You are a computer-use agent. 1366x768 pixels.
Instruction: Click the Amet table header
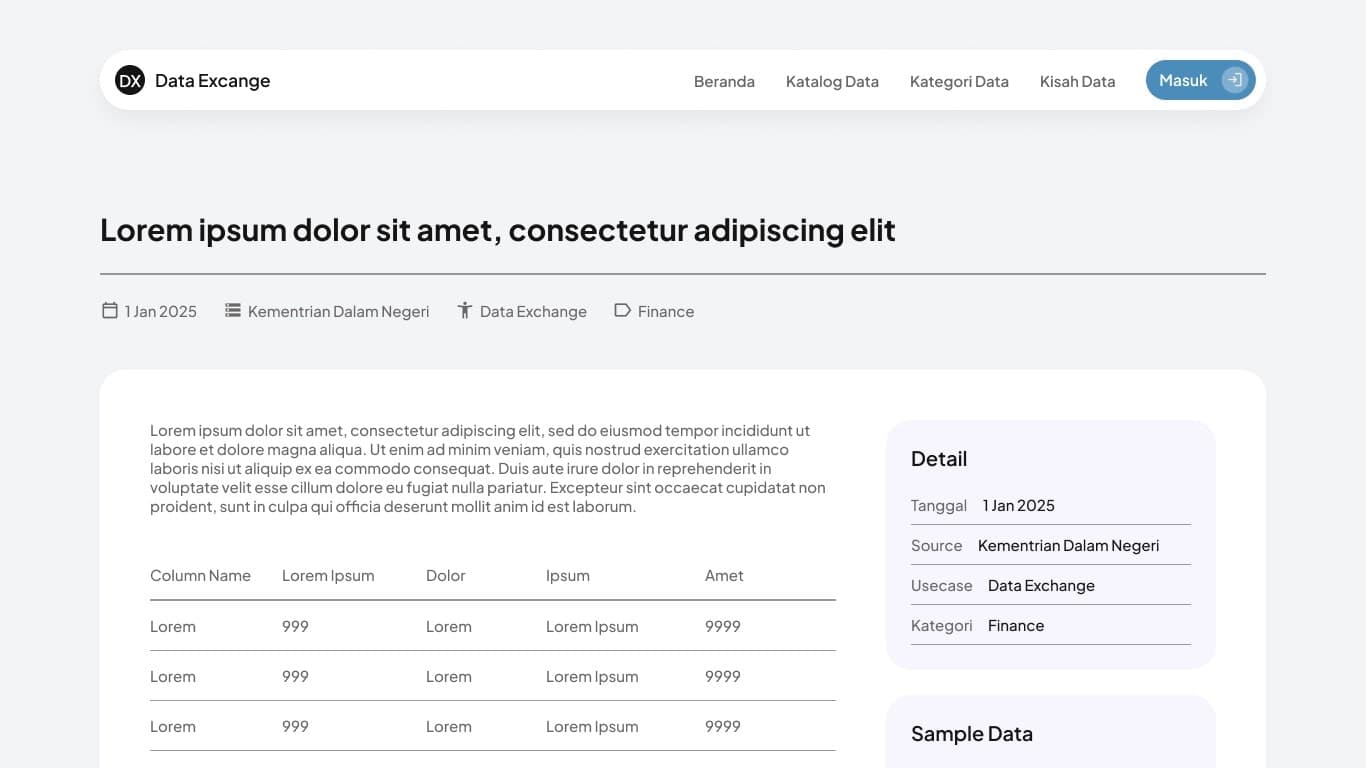tap(724, 575)
